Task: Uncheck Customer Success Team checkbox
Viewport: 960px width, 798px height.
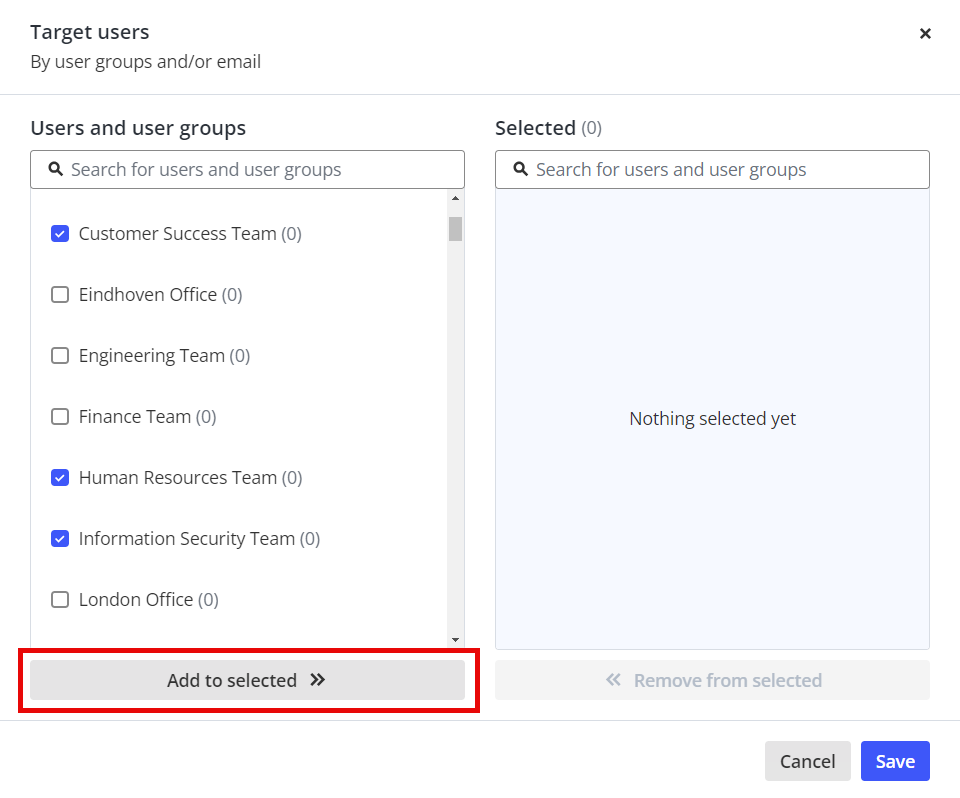Action: (60, 234)
